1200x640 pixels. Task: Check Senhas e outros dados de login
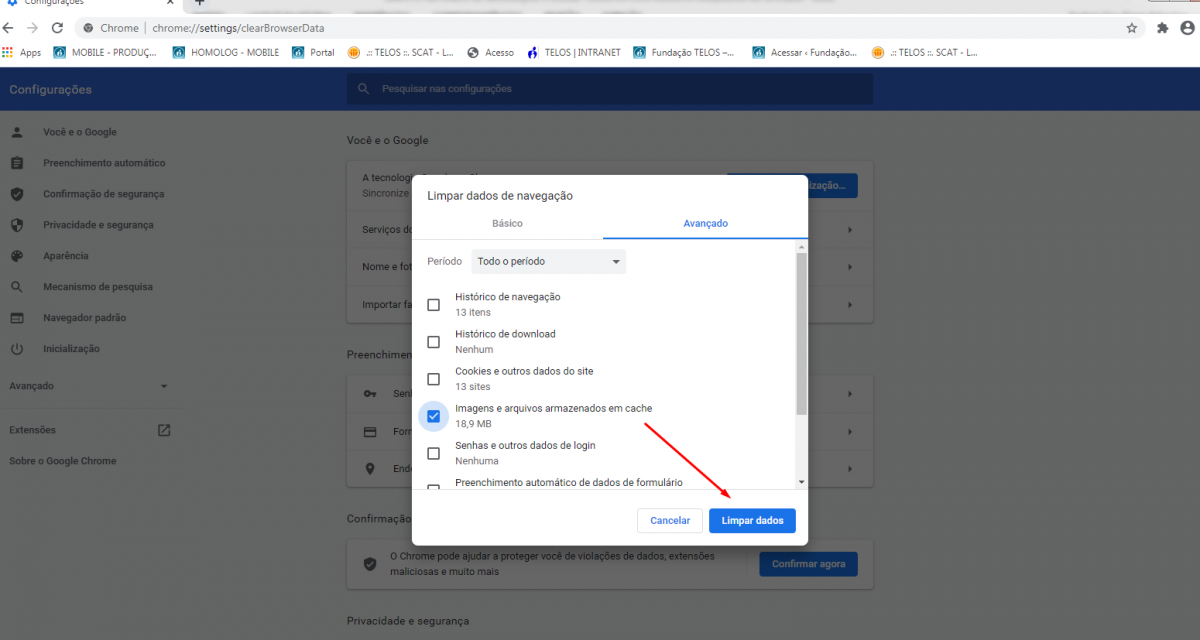click(433, 453)
